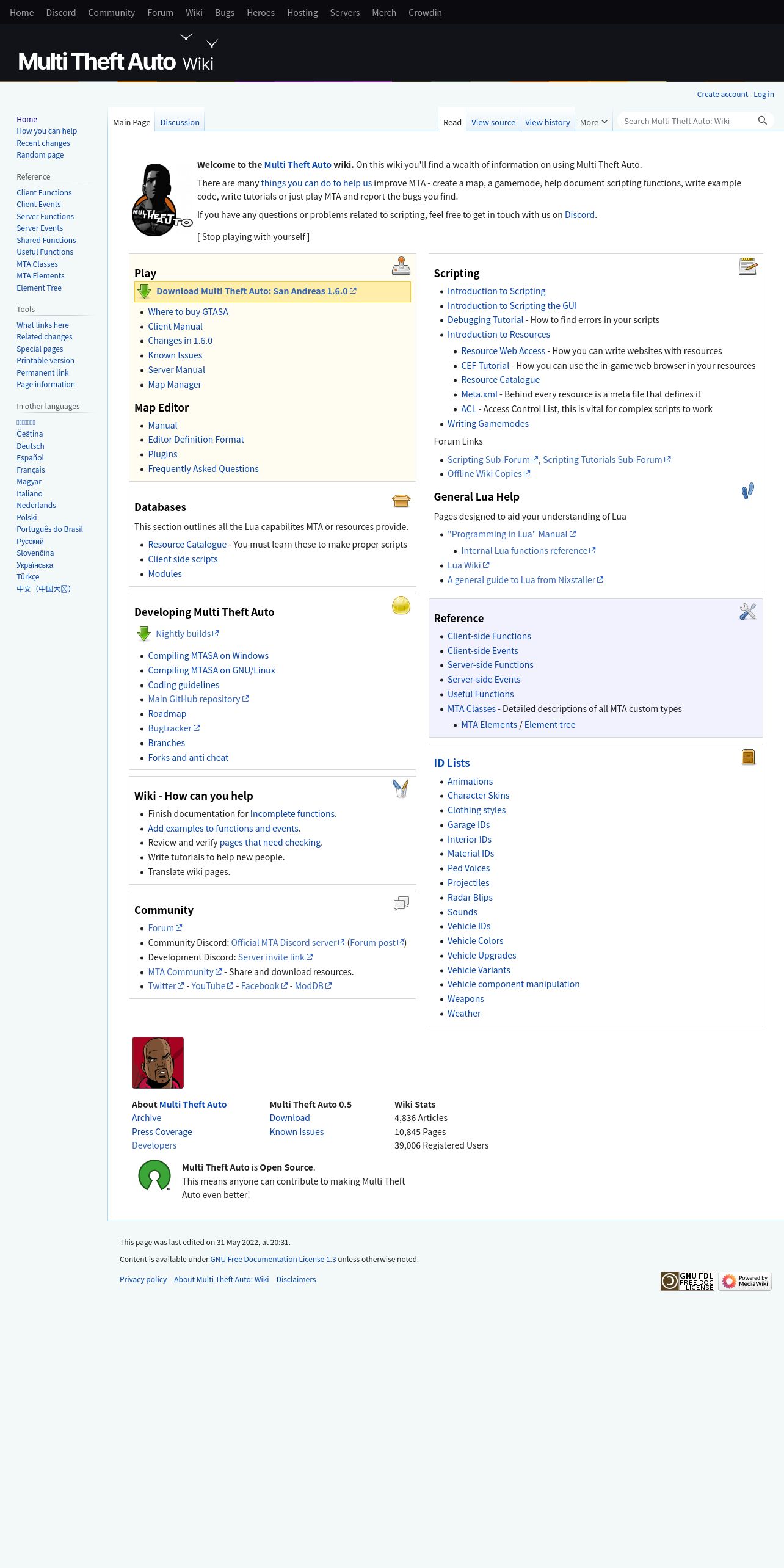Open the View history tab
This screenshot has width=784, height=1568.
click(x=548, y=122)
